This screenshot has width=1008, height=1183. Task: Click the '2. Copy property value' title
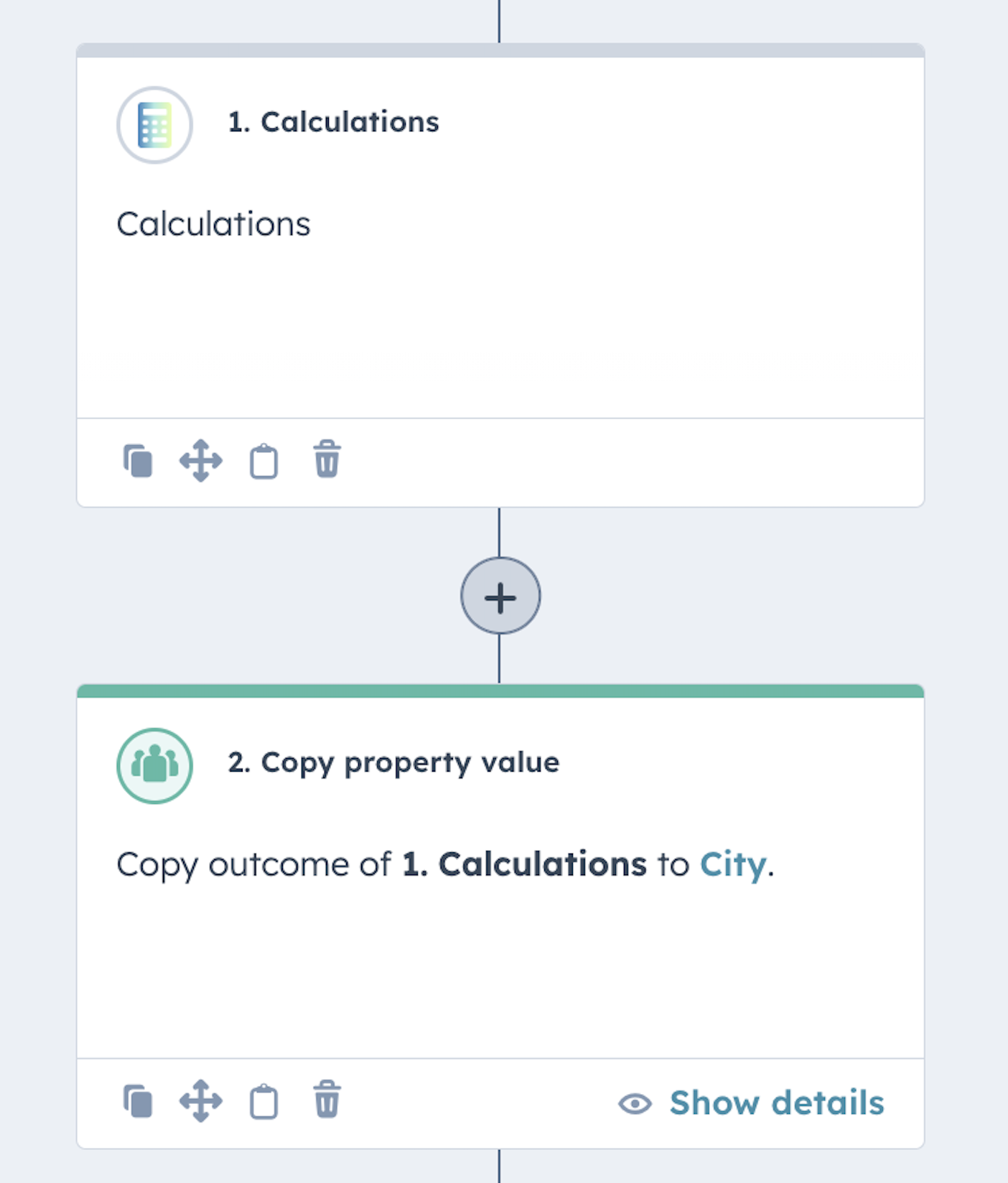pyautogui.click(x=393, y=762)
